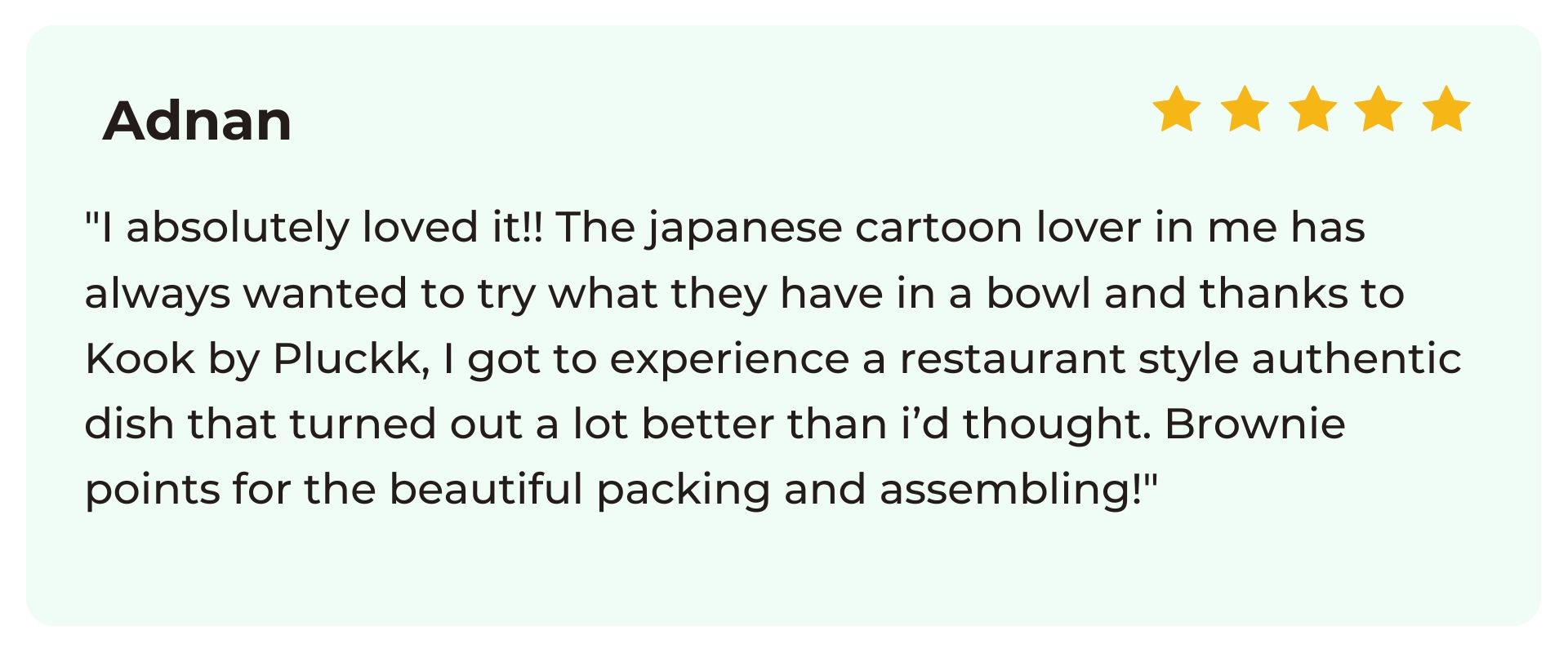Image resolution: width=1568 pixels, height=653 pixels.
Task: Click the phrase "I absolutely loved it!!"
Action: click(314, 227)
